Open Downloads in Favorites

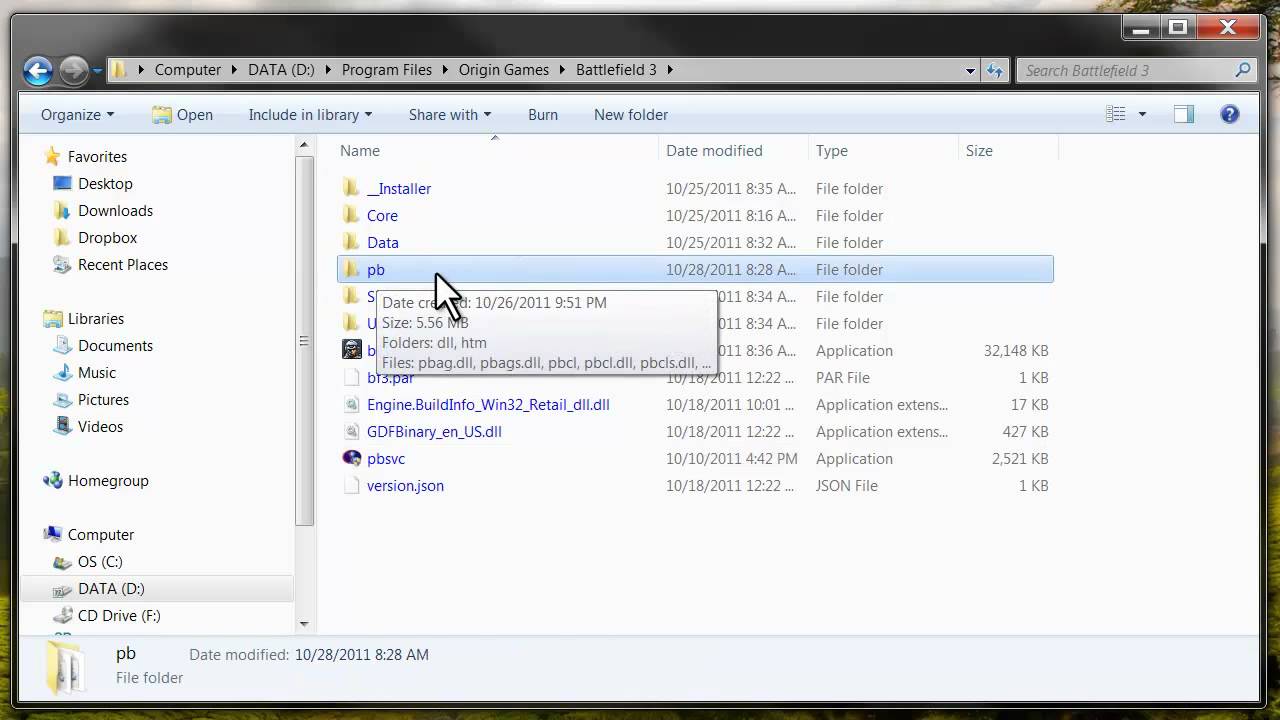point(115,211)
